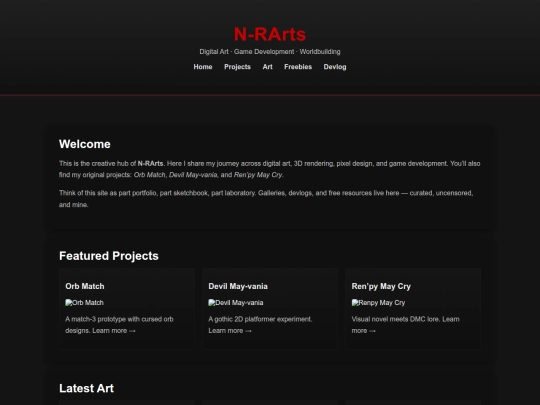Screen dimensions: 540x405
Task: Go to the Projects nav page
Action: click(x=237, y=67)
